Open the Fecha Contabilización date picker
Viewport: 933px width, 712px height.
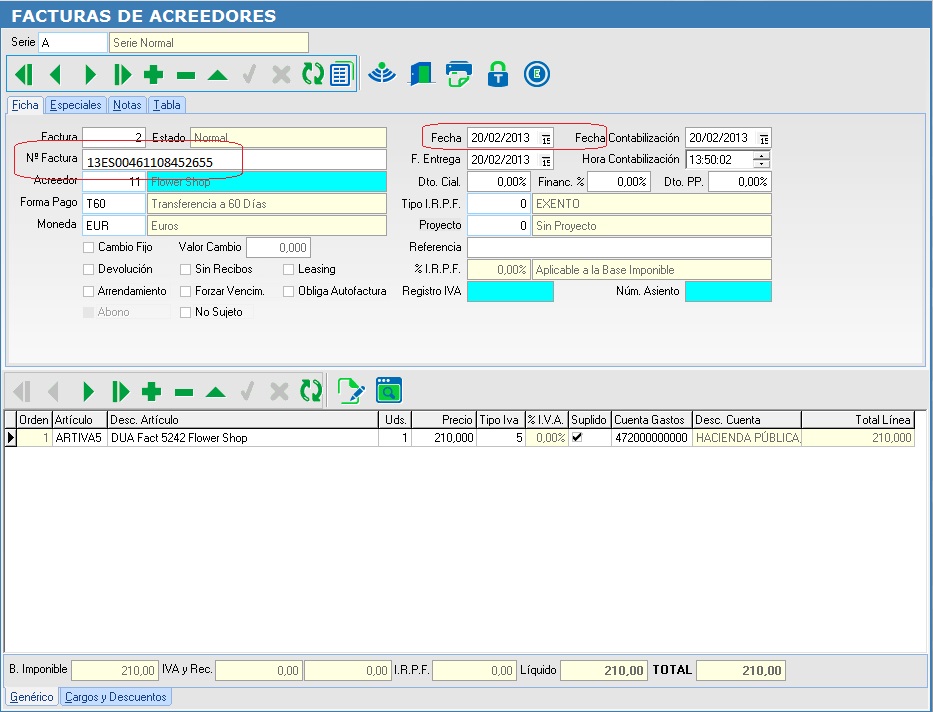(764, 138)
